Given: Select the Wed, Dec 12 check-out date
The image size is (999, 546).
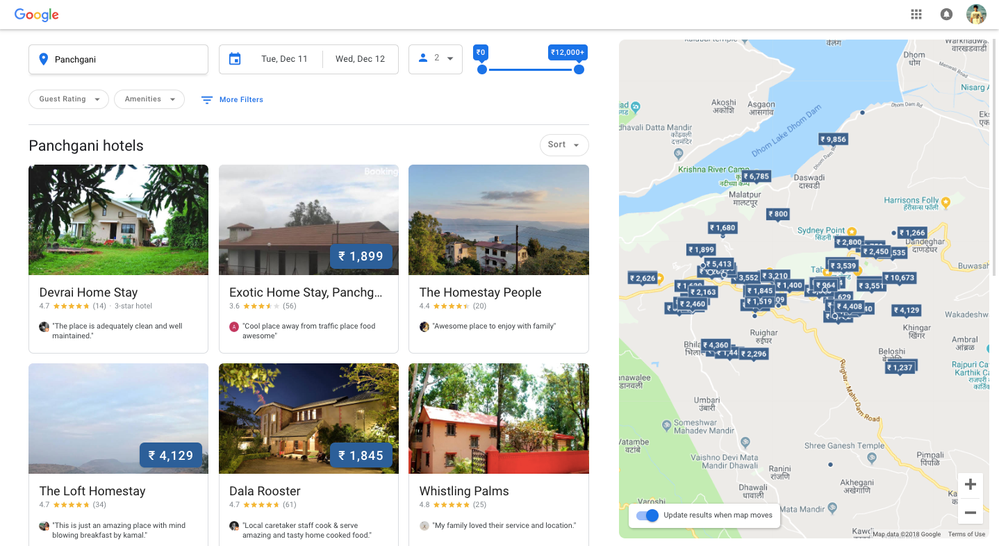Looking at the screenshot, I should 360,59.
